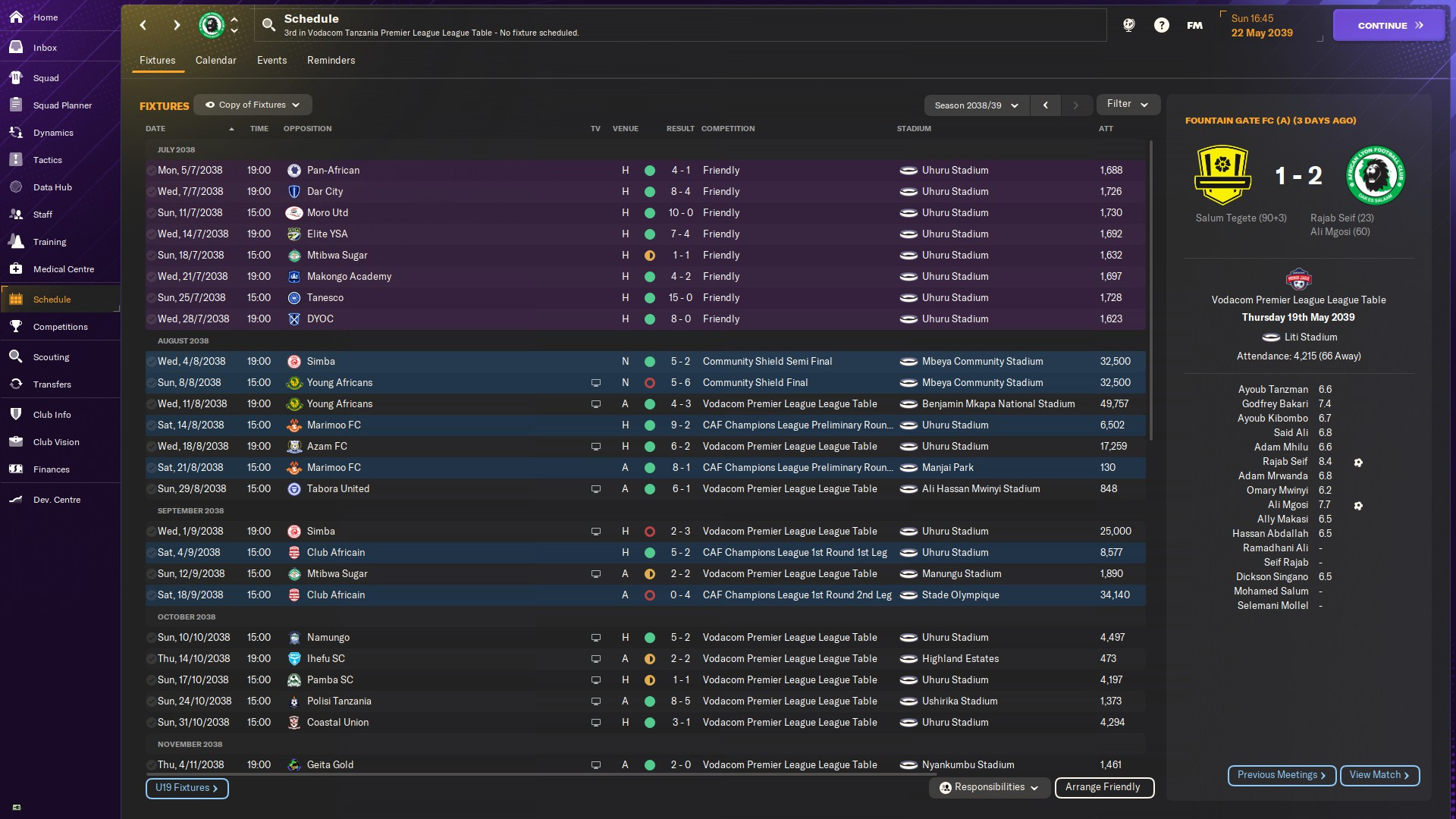Click the African Lyon club badge in header
The height and width of the screenshot is (819, 1456).
coord(212,25)
